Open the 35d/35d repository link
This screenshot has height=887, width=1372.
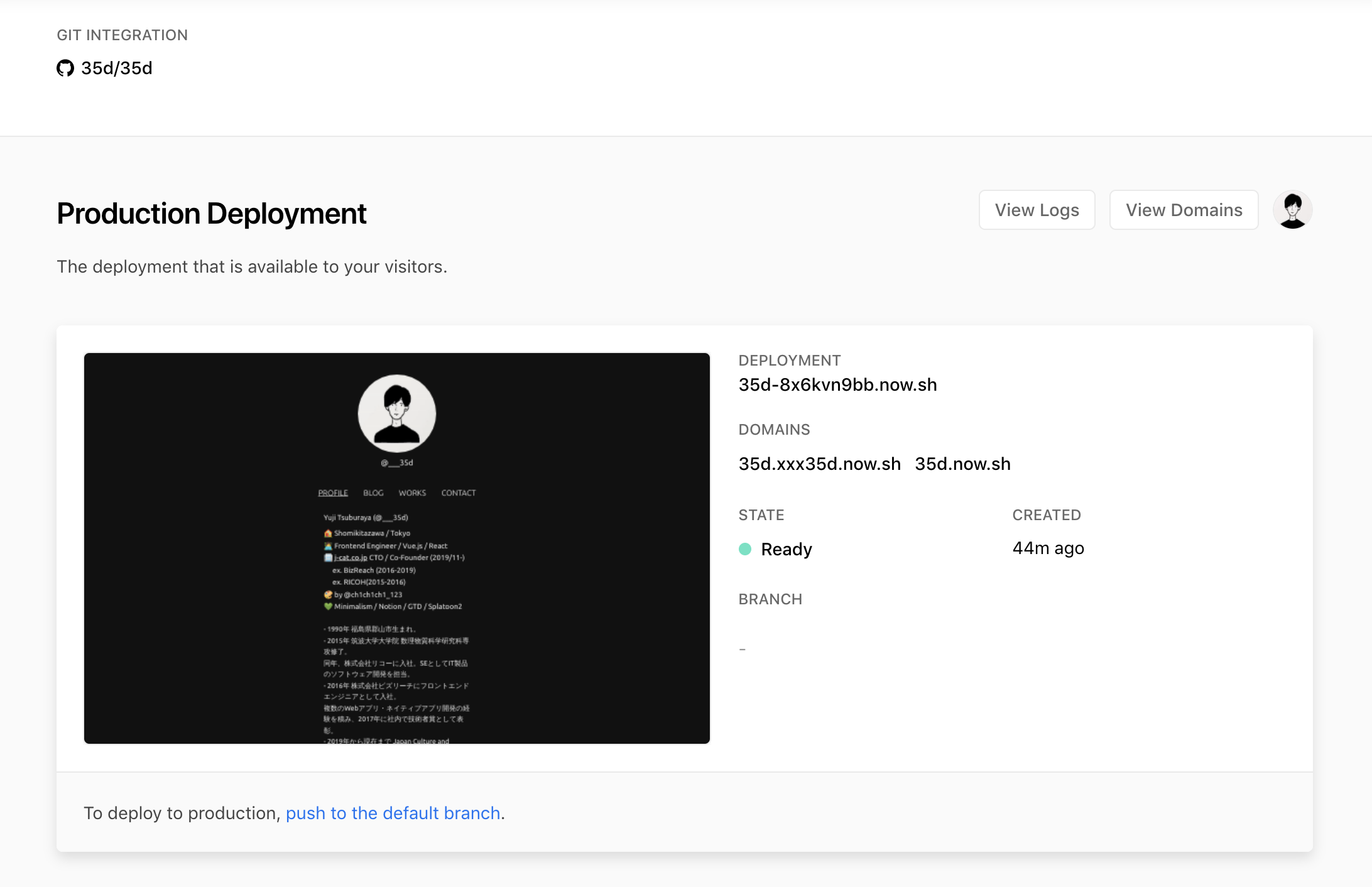point(117,68)
